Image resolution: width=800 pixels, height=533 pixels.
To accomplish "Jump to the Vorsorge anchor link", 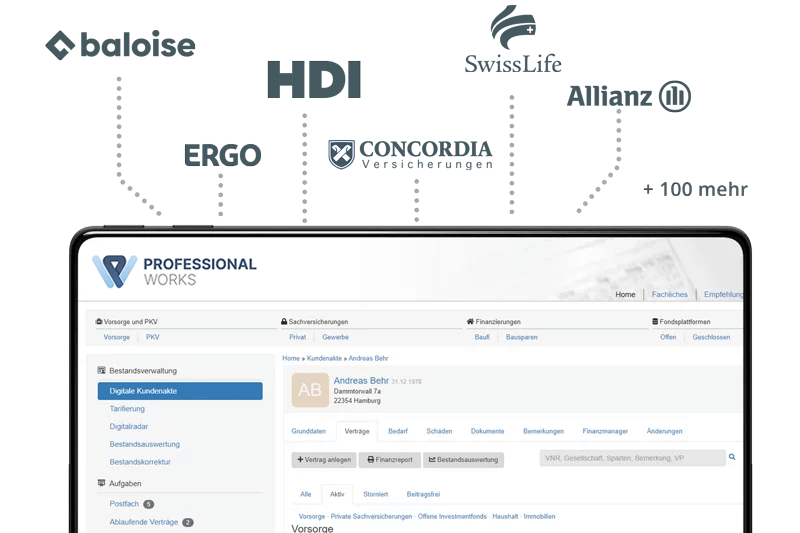I will 312,517.
